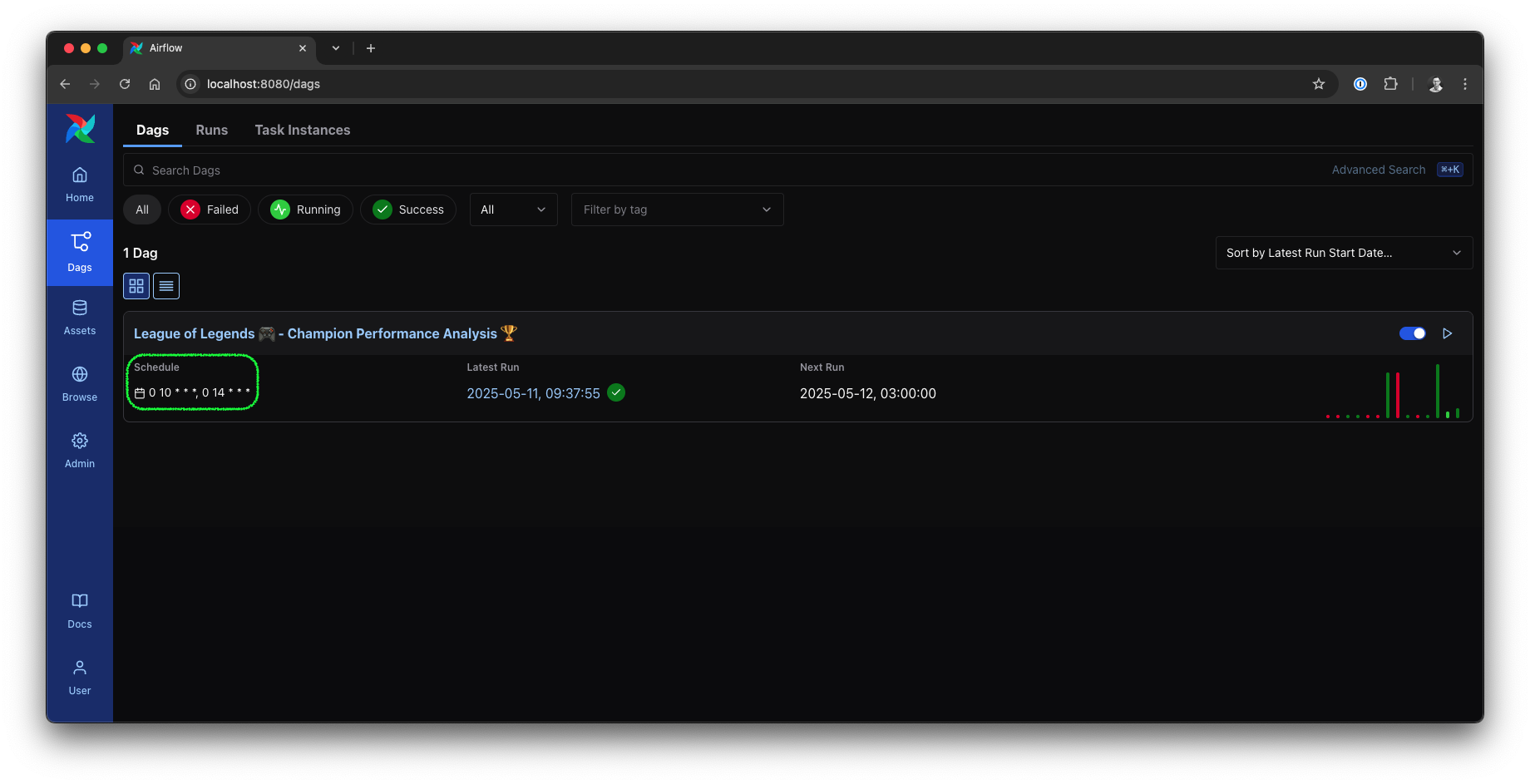This screenshot has height=784, width=1530.
Task: Click the Airflow pinwheel logo
Action: pyautogui.click(x=79, y=128)
